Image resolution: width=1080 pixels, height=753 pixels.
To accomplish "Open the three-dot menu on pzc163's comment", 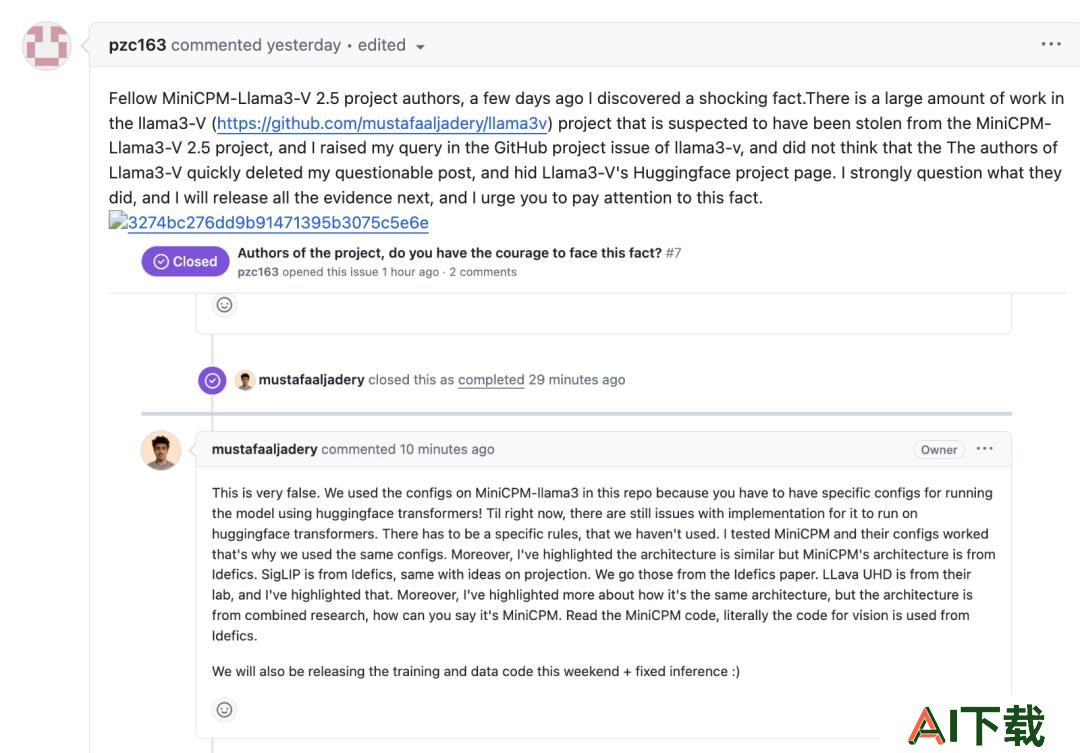I will [x=1050, y=44].
